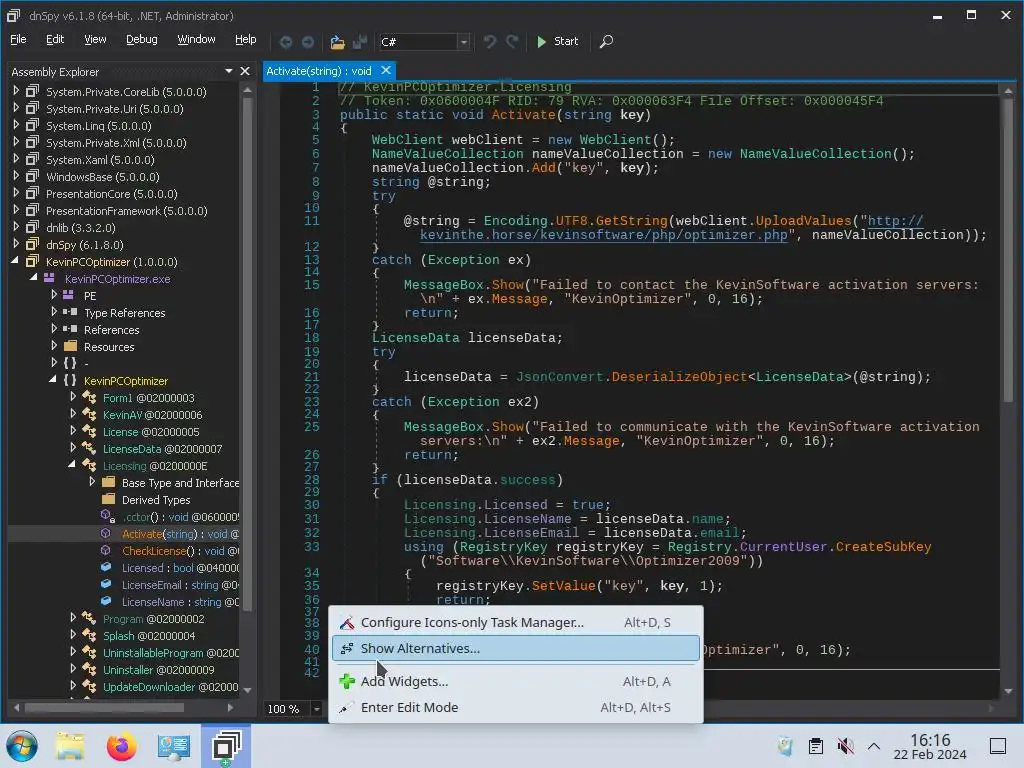1024x768 pixels.
Task: Click the Assembly Explorer horizontal scrollbar thumb
Action: point(104,707)
